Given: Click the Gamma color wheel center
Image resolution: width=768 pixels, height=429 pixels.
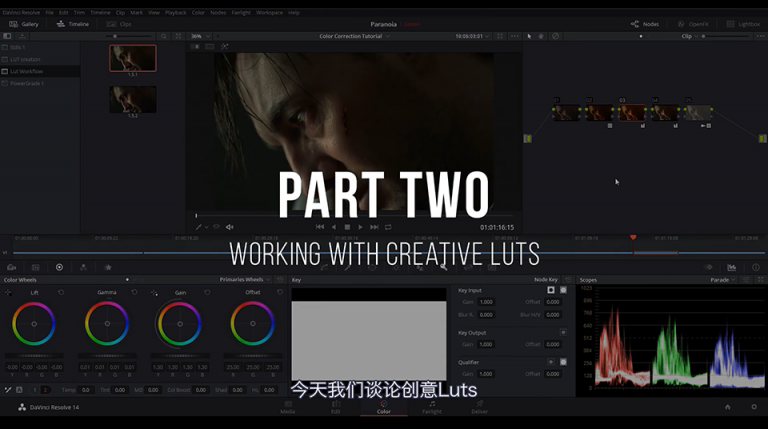Looking at the screenshot, I should click(107, 324).
